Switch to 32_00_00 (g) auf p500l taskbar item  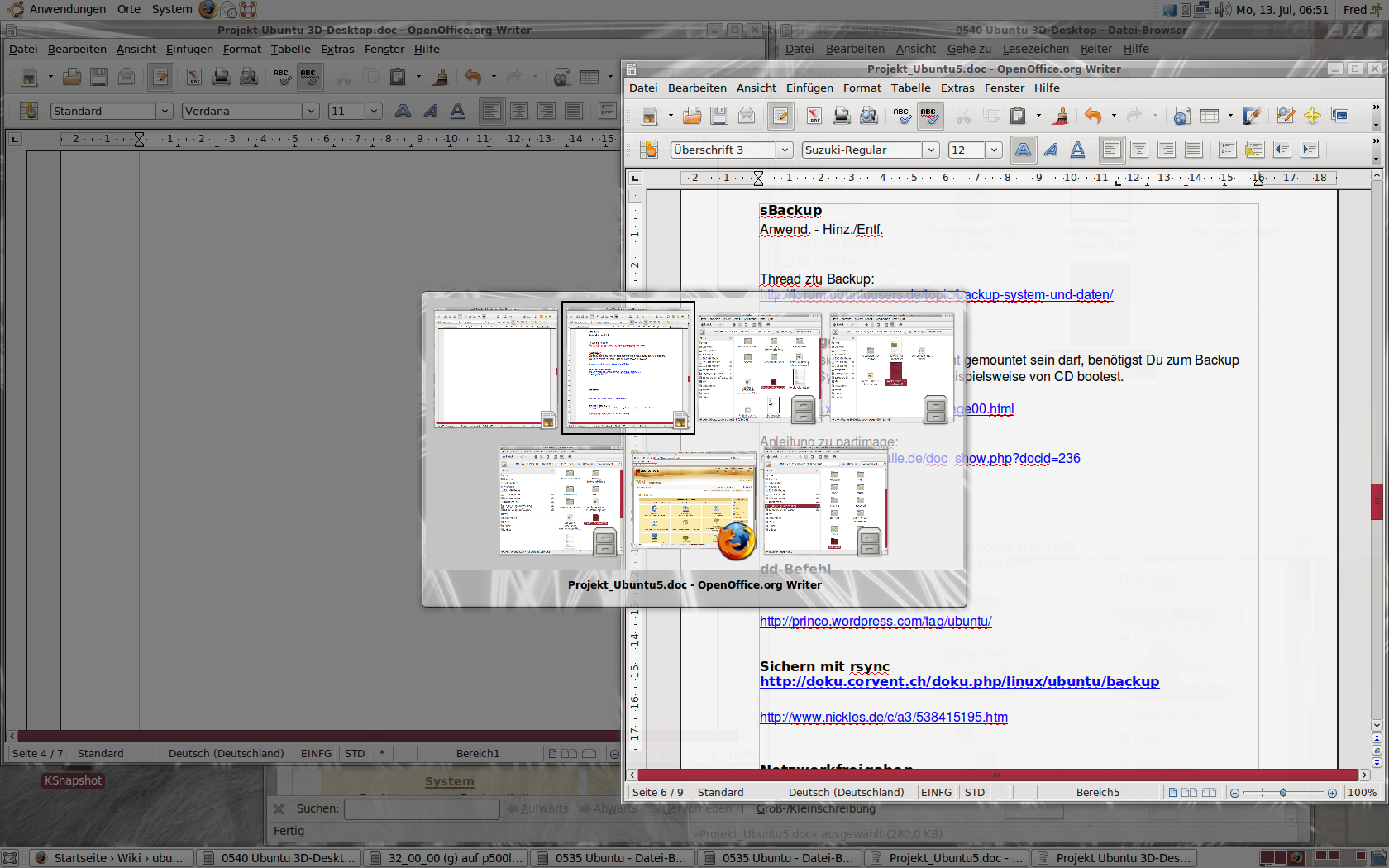(446, 858)
